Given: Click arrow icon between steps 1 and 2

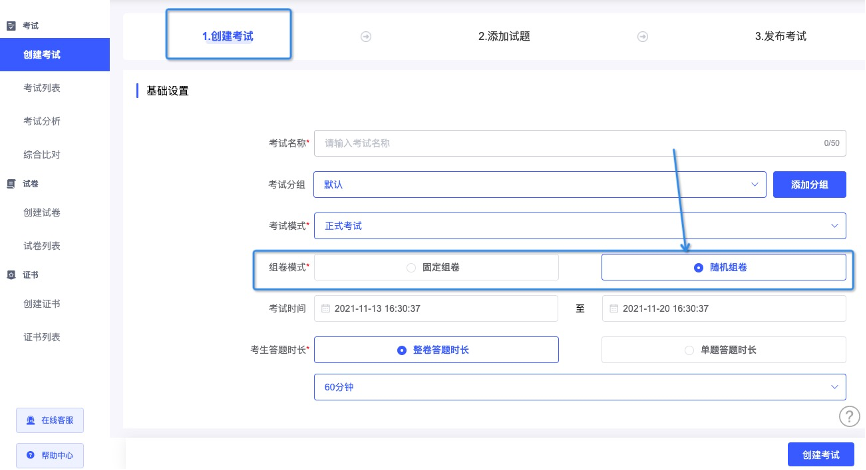Looking at the screenshot, I should click(366, 37).
